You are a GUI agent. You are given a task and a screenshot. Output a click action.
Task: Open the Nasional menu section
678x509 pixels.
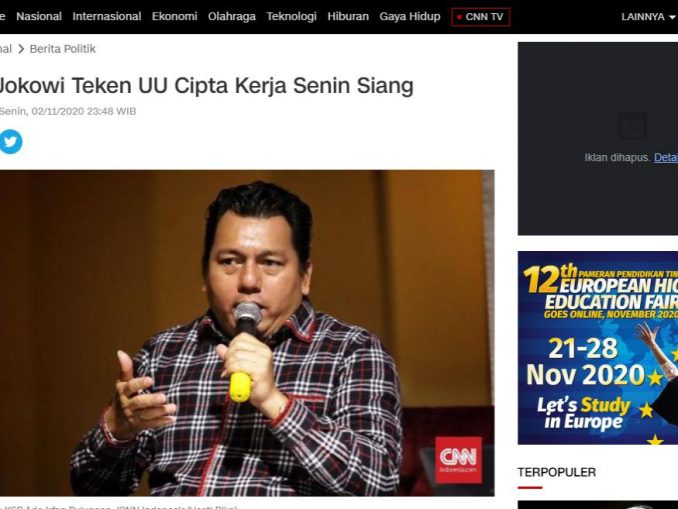coord(39,16)
